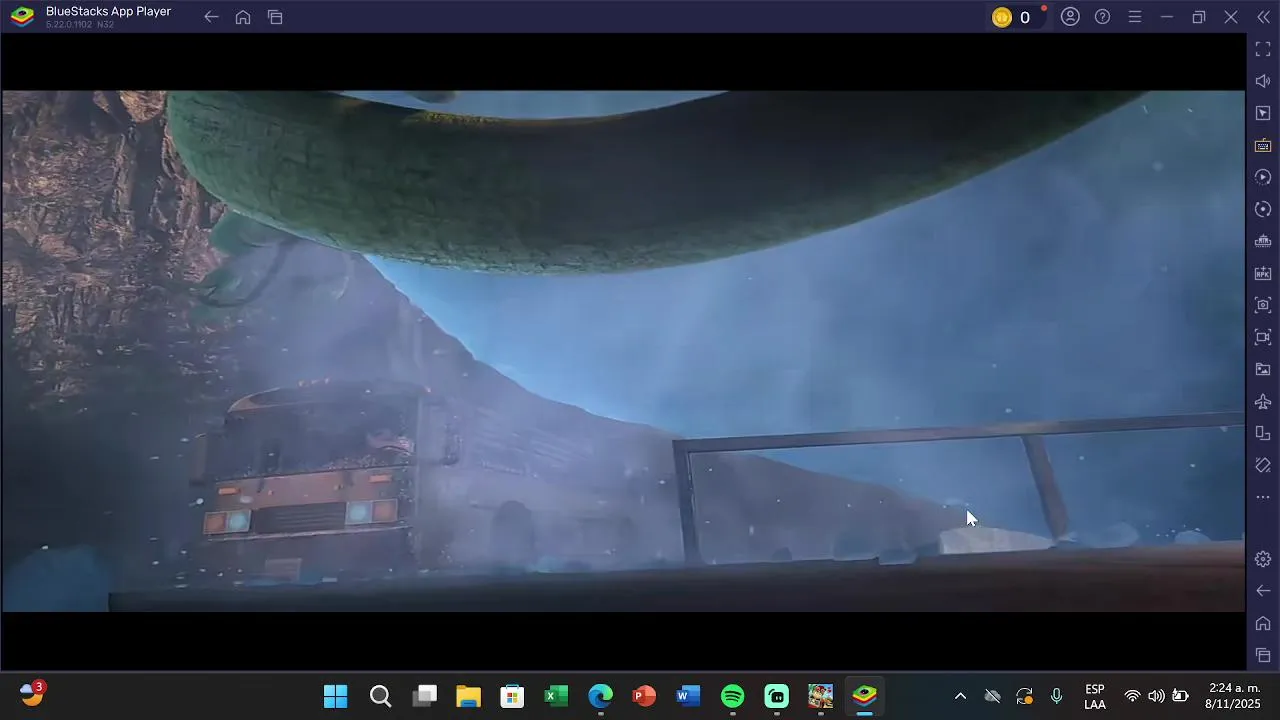
Task: Open PowerPoint from the taskbar
Action: click(x=644, y=696)
